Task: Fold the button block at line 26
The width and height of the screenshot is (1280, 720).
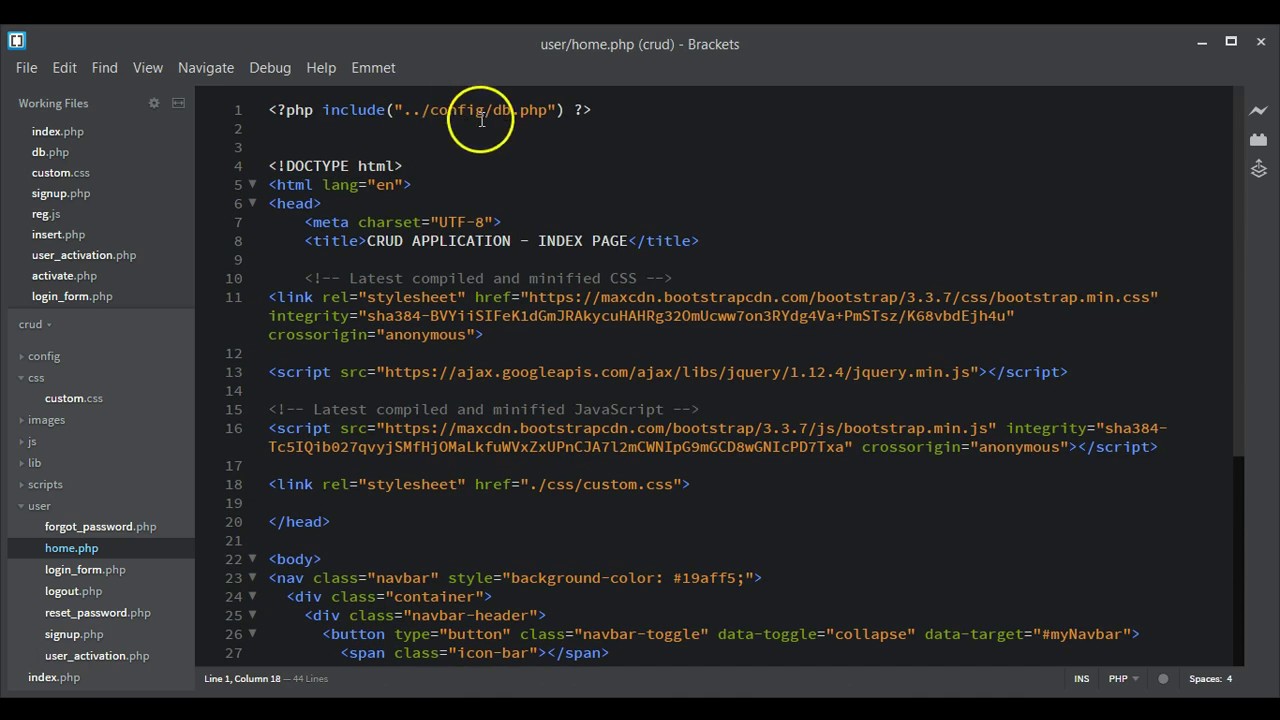Action: 252,634
